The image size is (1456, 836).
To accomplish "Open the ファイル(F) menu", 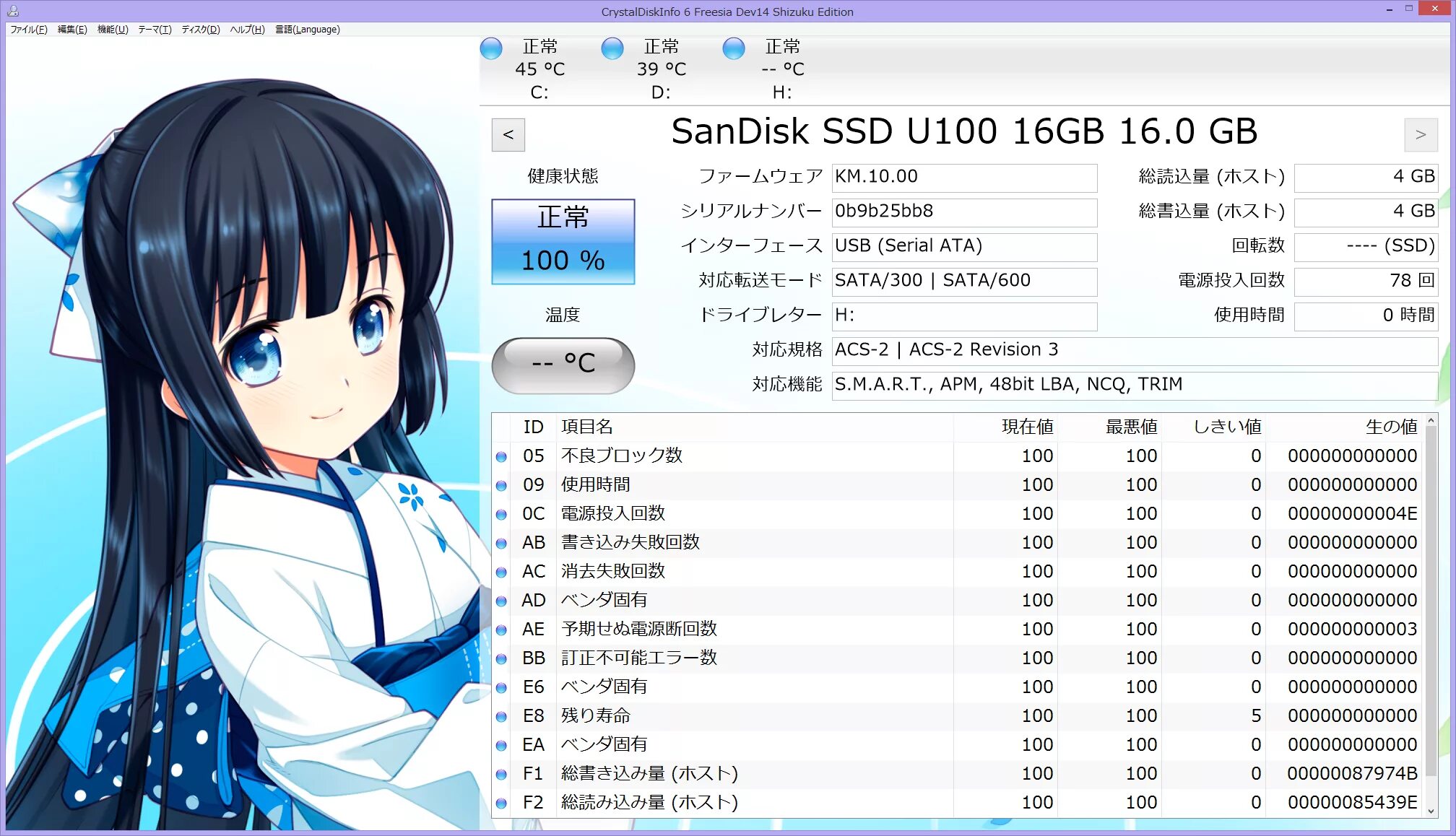I will coord(29,30).
